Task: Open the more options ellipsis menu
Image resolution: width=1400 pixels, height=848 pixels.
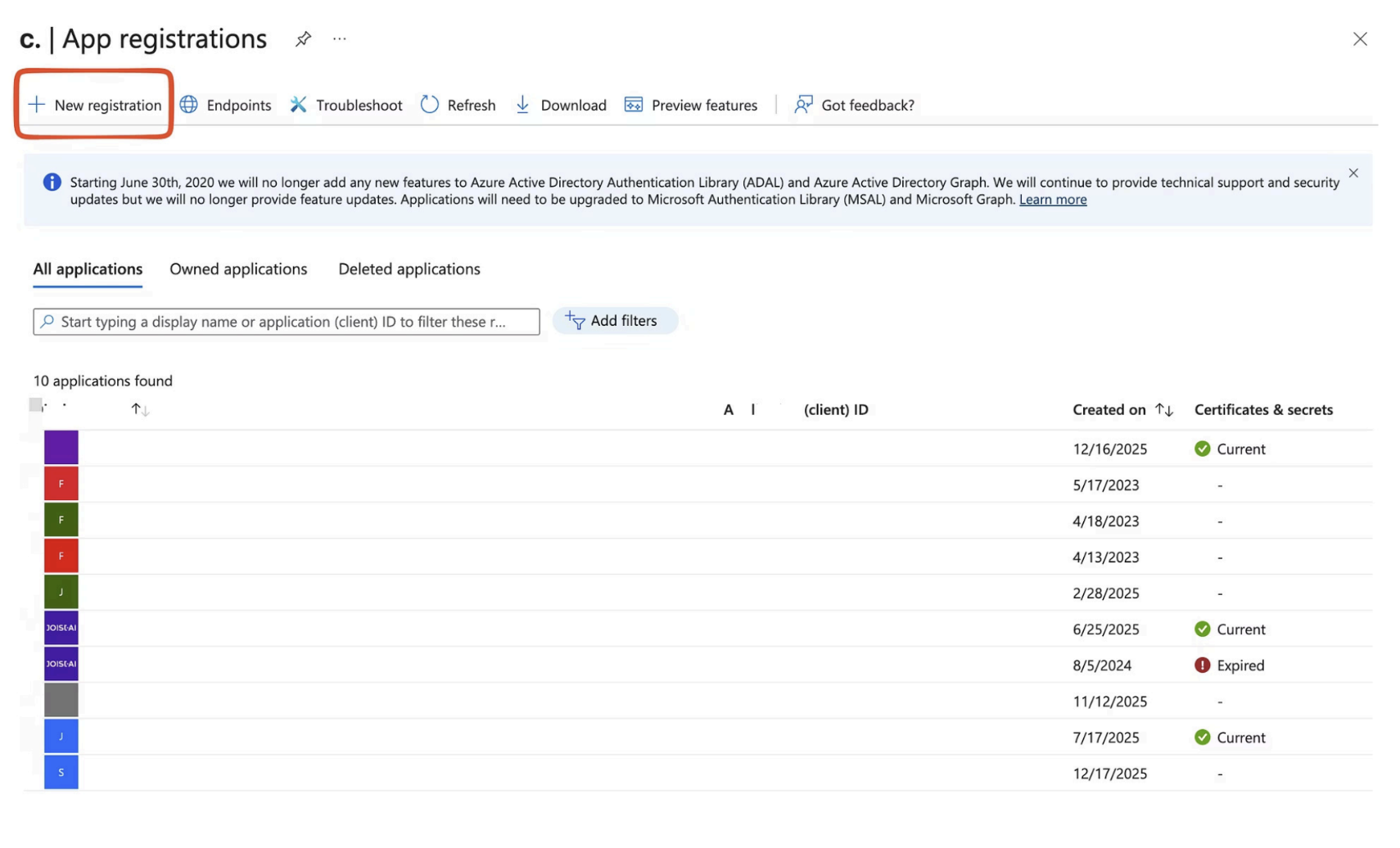Action: click(x=340, y=38)
